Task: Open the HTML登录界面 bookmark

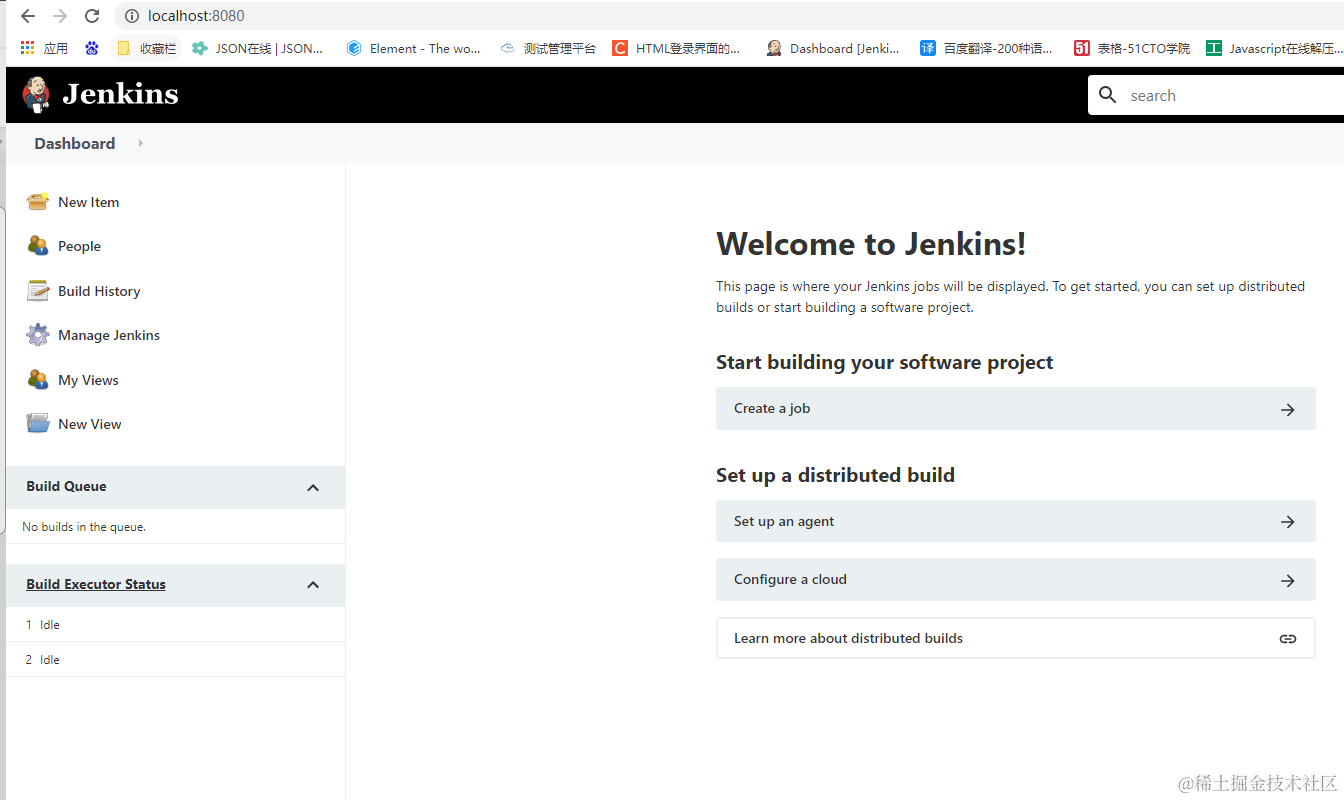Action: pos(677,48)
